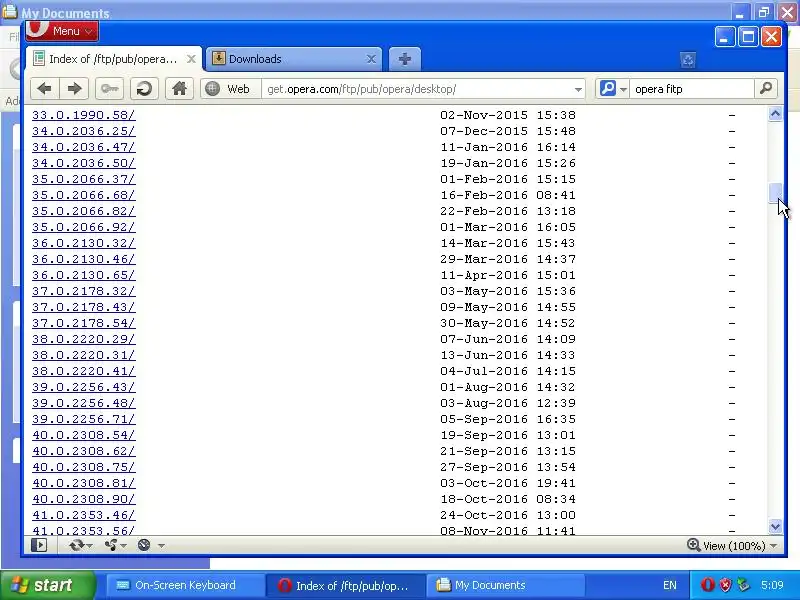Screen dimensions: 800x600
Task: Switch to My Documents taskbar button
Action: (x=508, y=585)
